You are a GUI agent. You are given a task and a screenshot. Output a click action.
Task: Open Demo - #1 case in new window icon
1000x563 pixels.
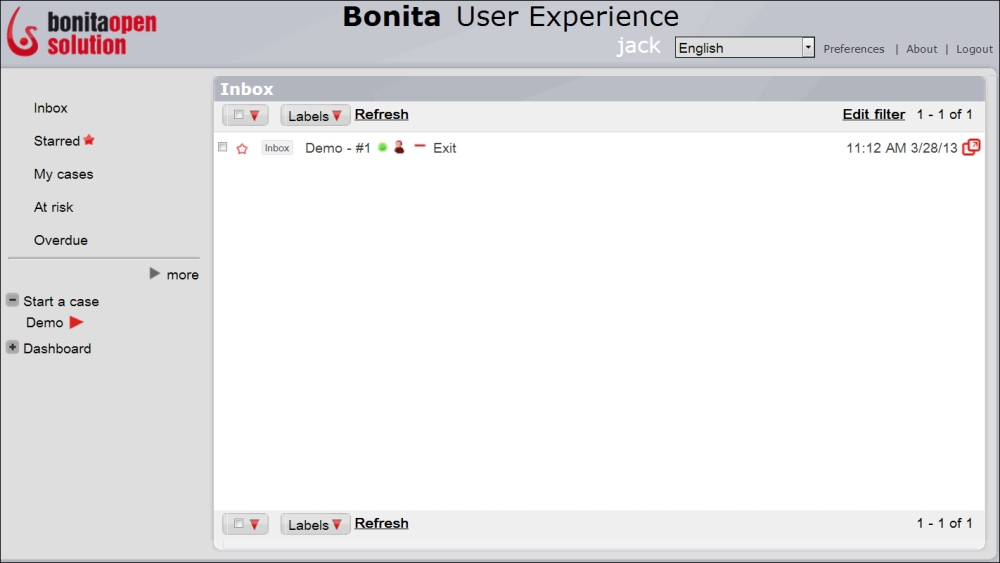pos(971,147)
